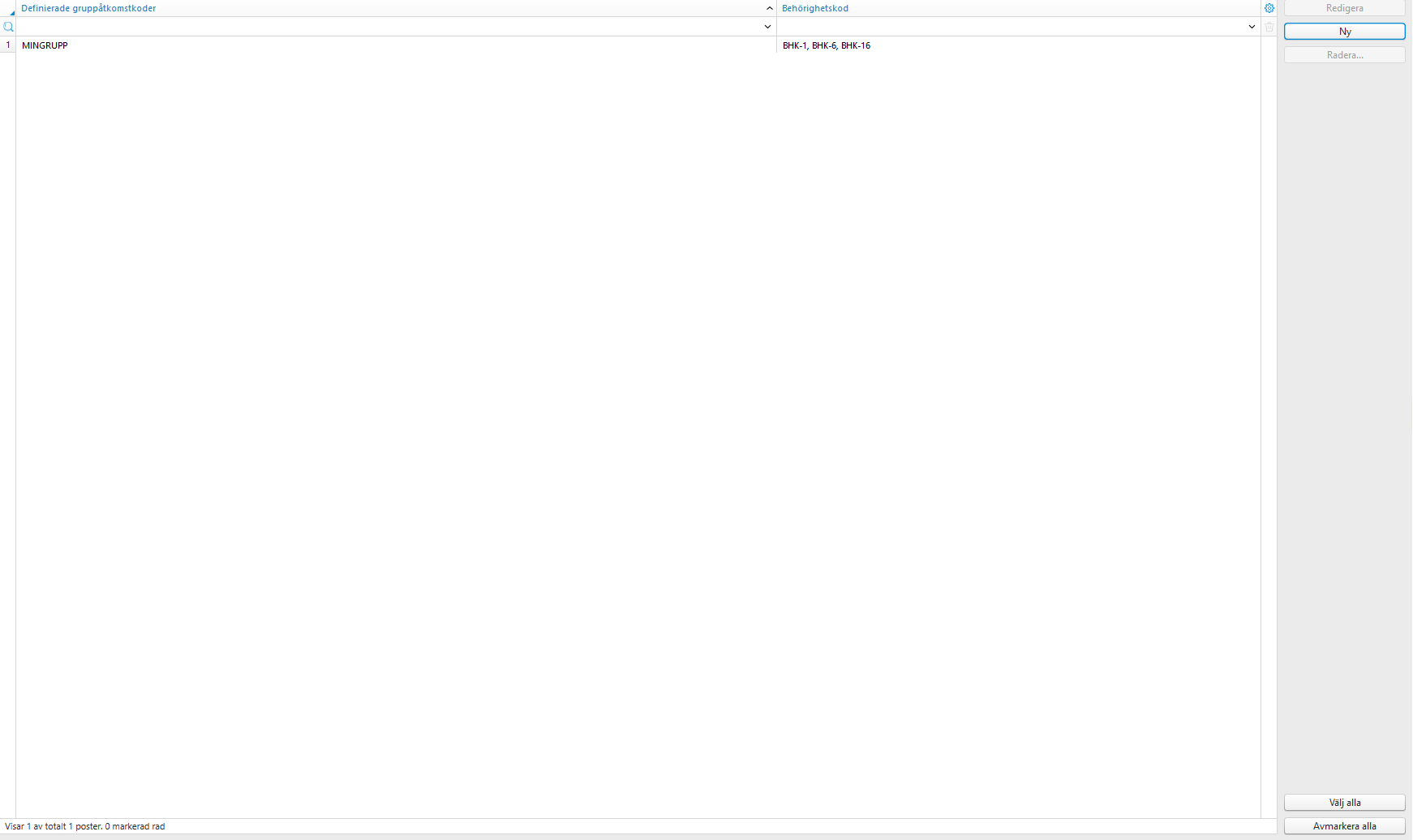Viewport: 1413px width, 840px height.
Task: Click the trash delete icon
Action: coord(1269,27)
